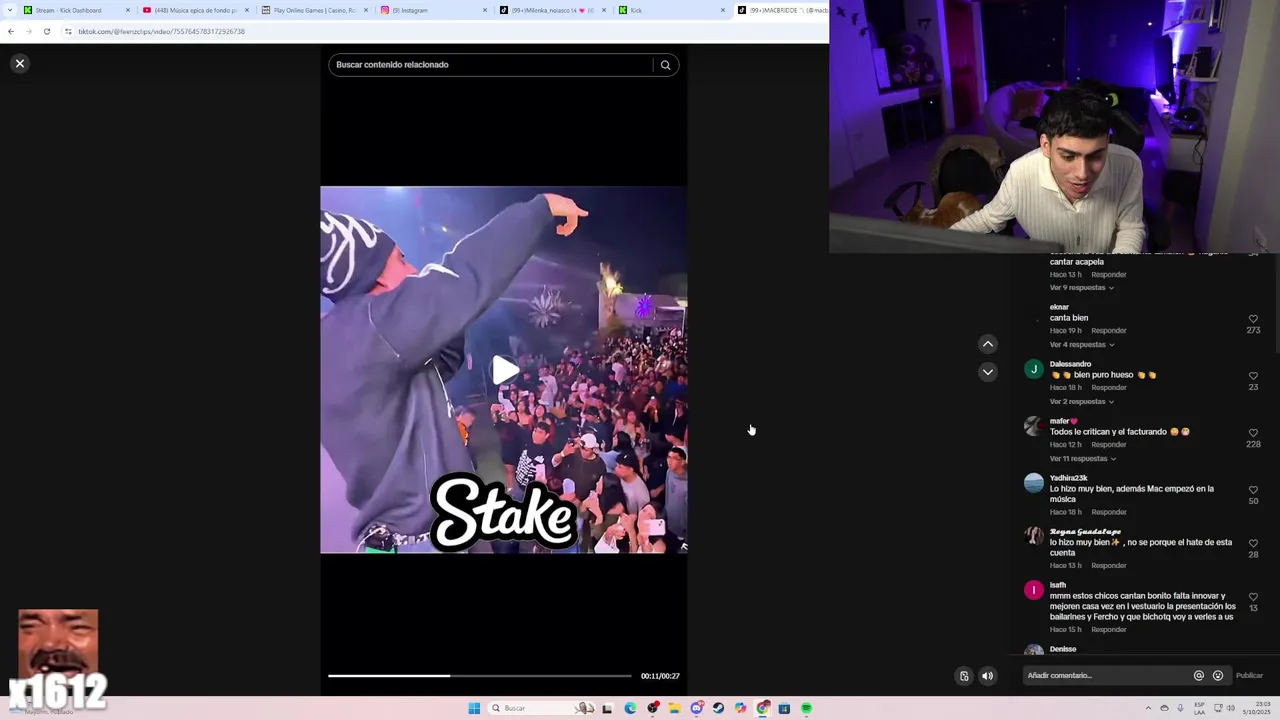Screen dimensions: 1280x720
Task: Reply to isafh's comment
Action: tap(1109, 630)
